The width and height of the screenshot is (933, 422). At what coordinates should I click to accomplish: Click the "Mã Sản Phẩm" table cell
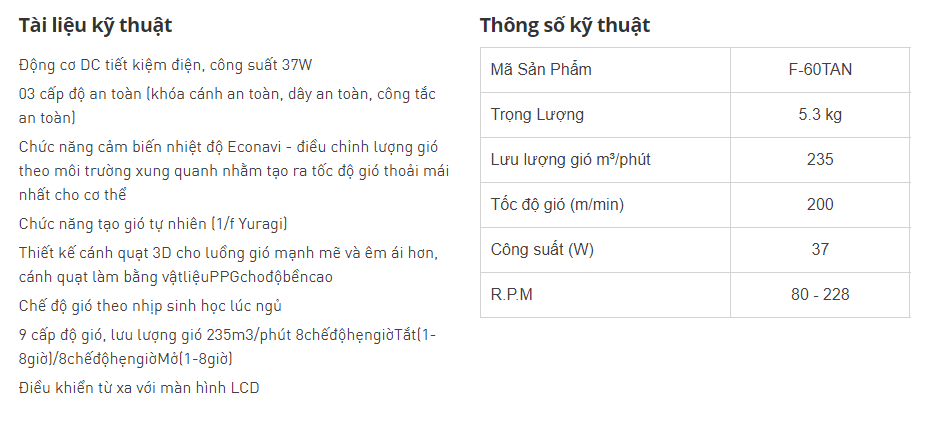click(541, 70)
